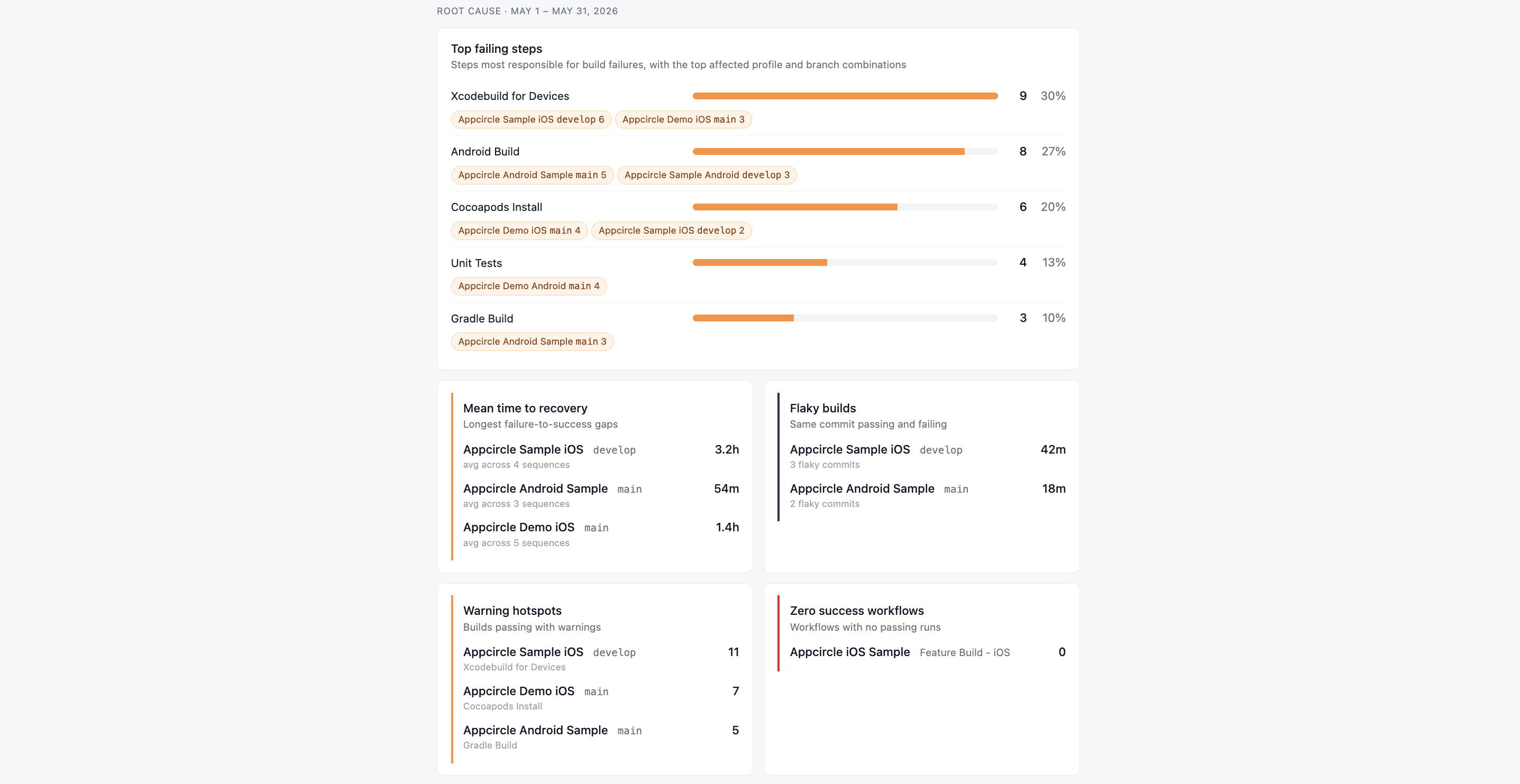The image size is (1520, 784).
Task: Select Appcircle Sample iOS flaky builds entry 42m
Action: click(928, 456)
